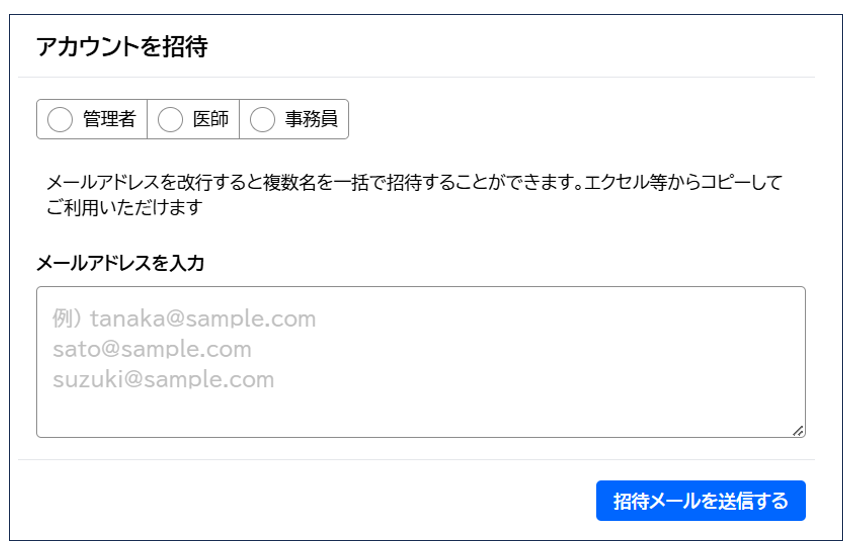Click empty space below suzuki@sample.com in textarea
Viewport: 853px width, 555px height.
tap(300, 415)
